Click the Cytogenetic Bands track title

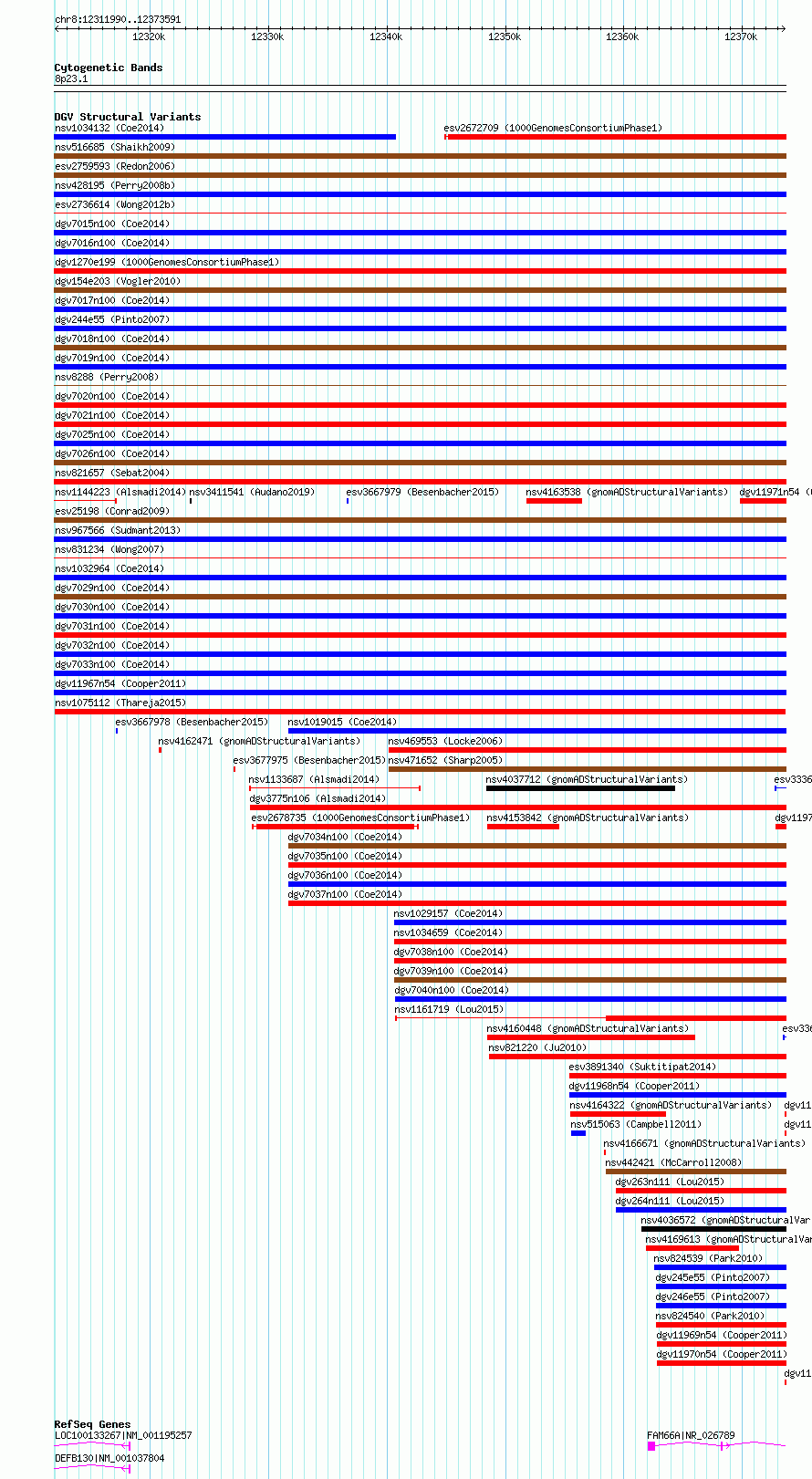[108, 68]
